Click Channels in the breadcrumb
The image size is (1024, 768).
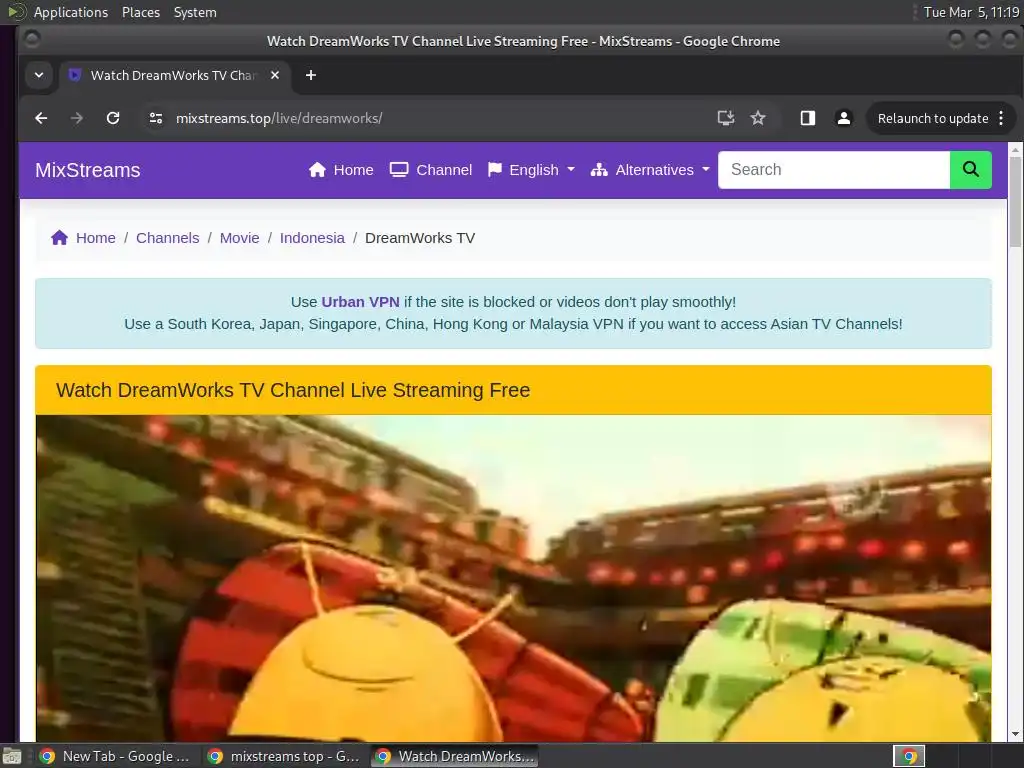[x=167, y=238]
